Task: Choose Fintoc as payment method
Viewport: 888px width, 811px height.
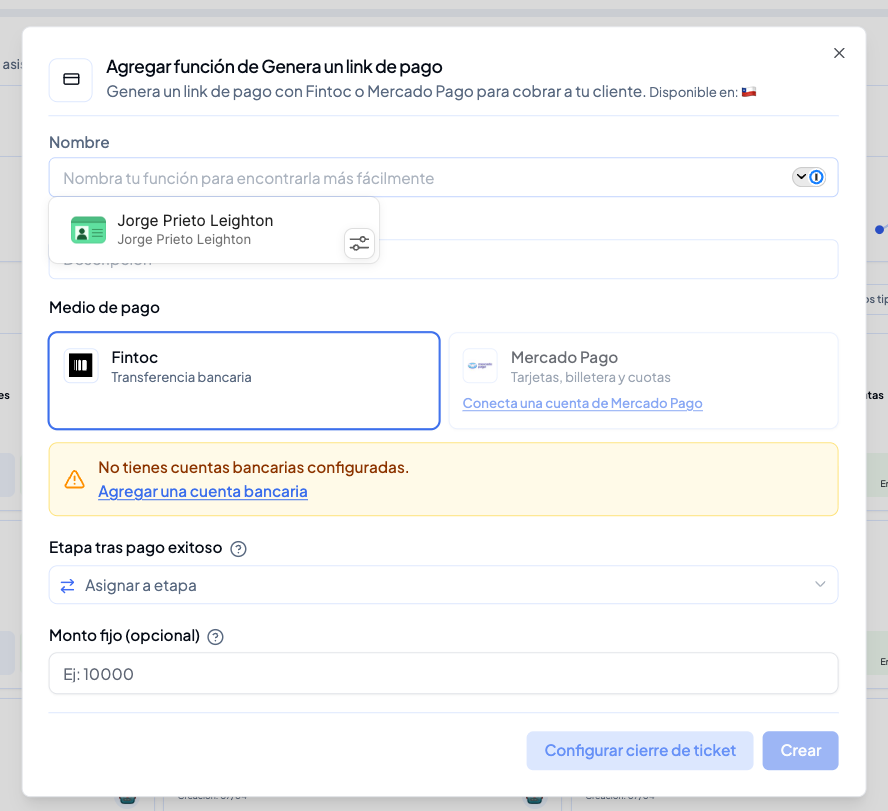Action: click(x=244, y=381)
